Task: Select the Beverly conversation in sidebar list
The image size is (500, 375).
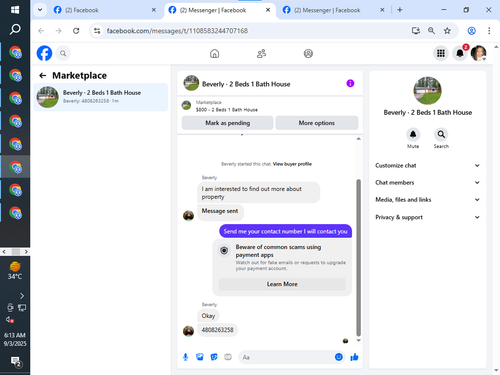Action: click(x=101, y=97)
